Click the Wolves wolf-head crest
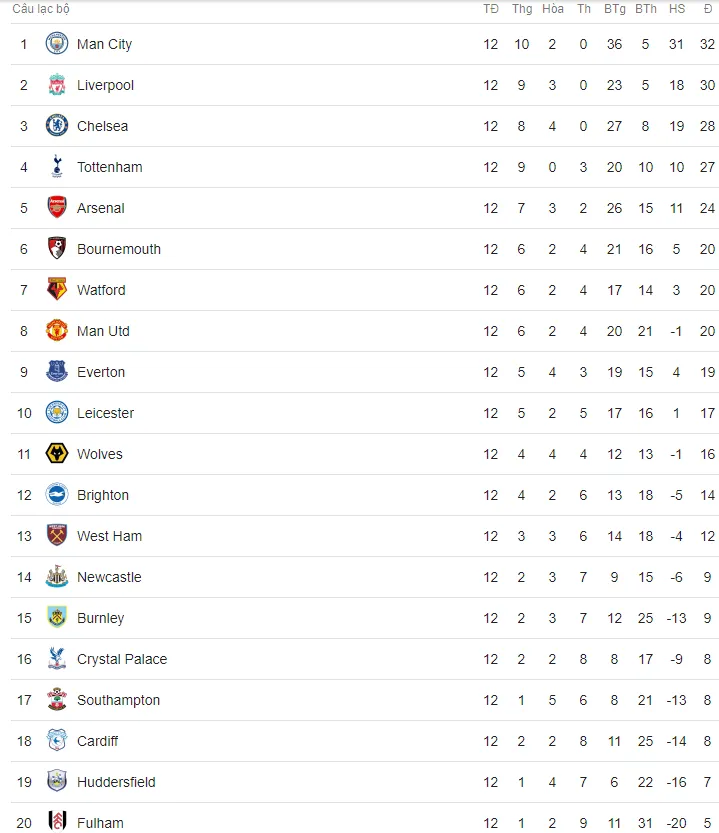719x833 pixels. pos(57,454)
